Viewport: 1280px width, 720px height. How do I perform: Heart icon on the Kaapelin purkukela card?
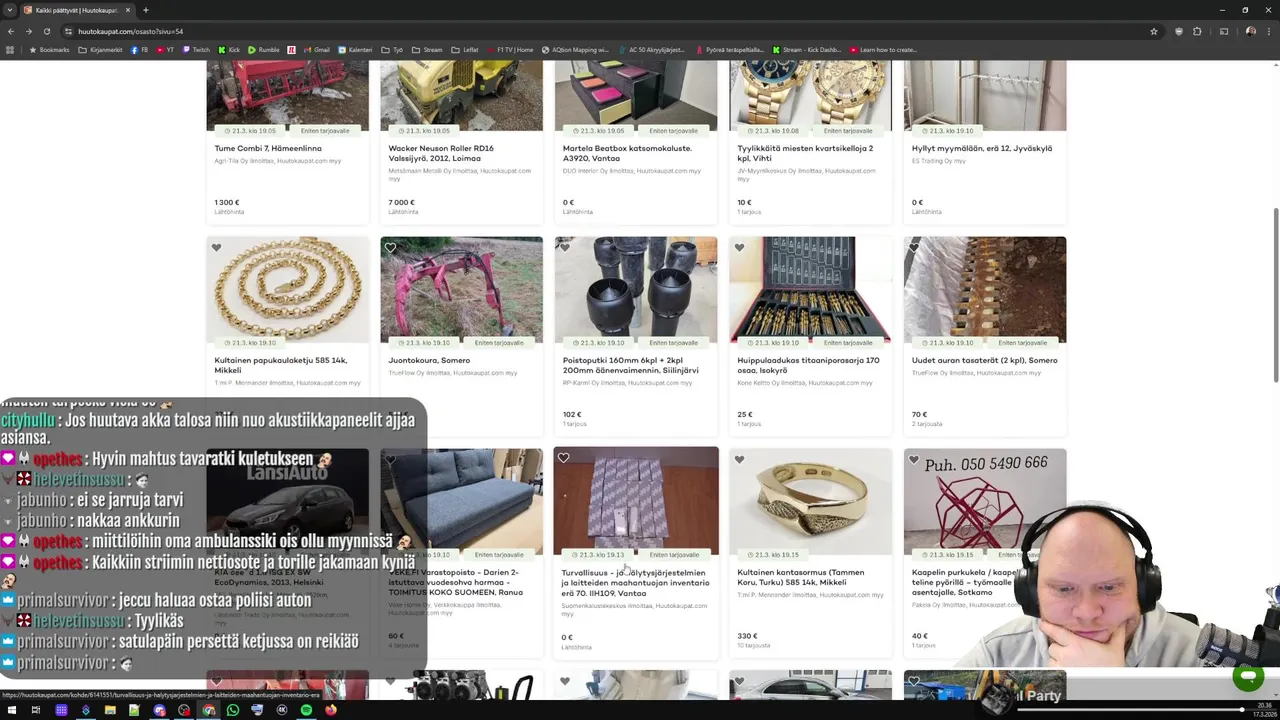click(913, 460)
